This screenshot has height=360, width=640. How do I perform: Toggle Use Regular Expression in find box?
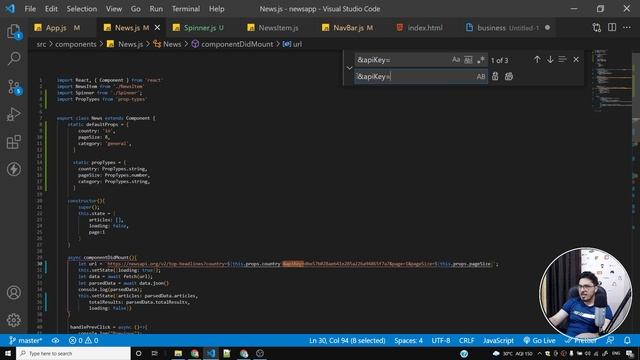[x=480, y=60]
